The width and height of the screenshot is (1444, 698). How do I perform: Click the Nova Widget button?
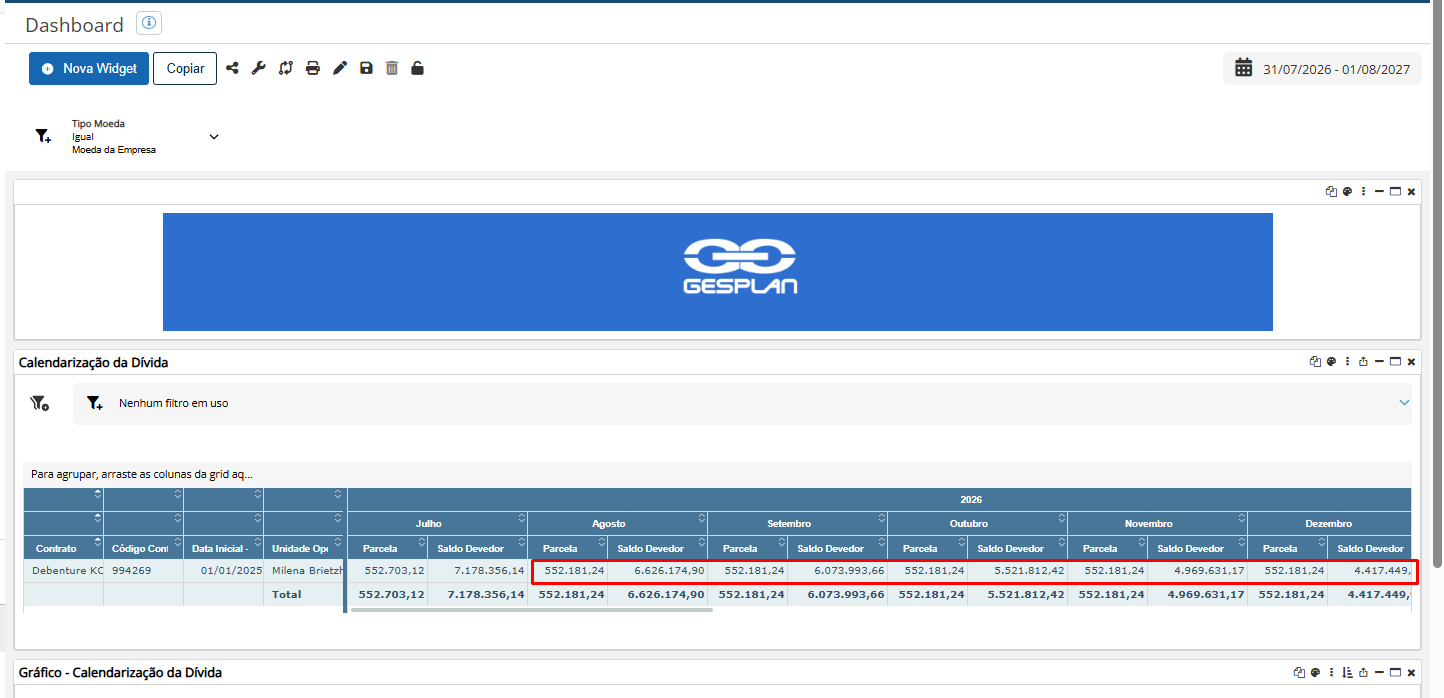pos(89,68)
